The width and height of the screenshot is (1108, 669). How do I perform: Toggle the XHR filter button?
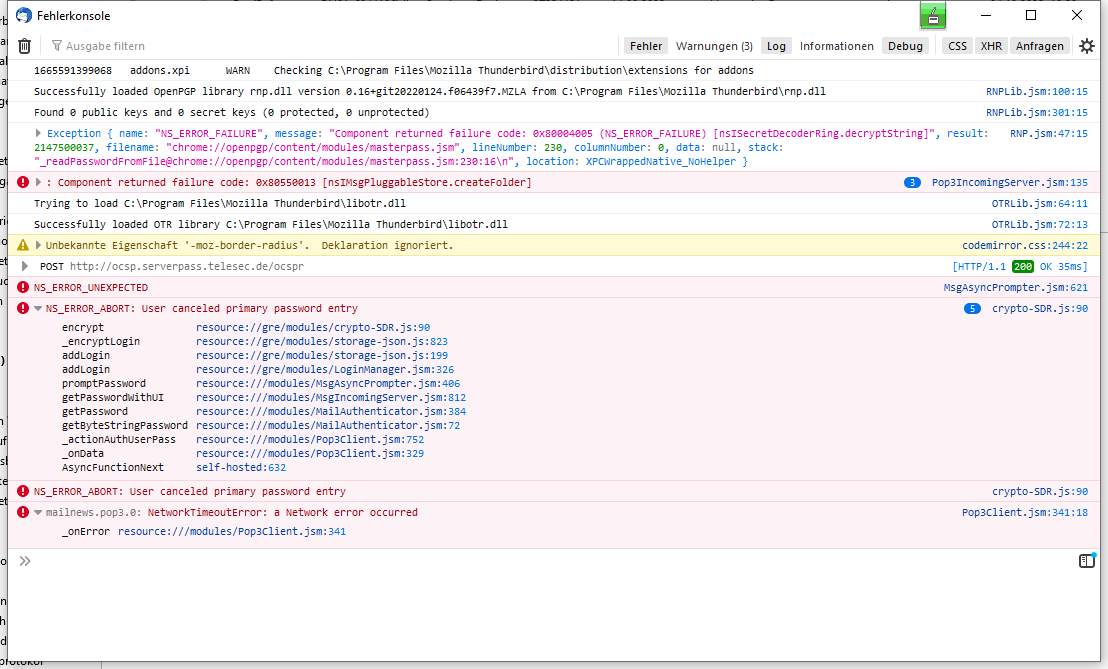(991, 46)
